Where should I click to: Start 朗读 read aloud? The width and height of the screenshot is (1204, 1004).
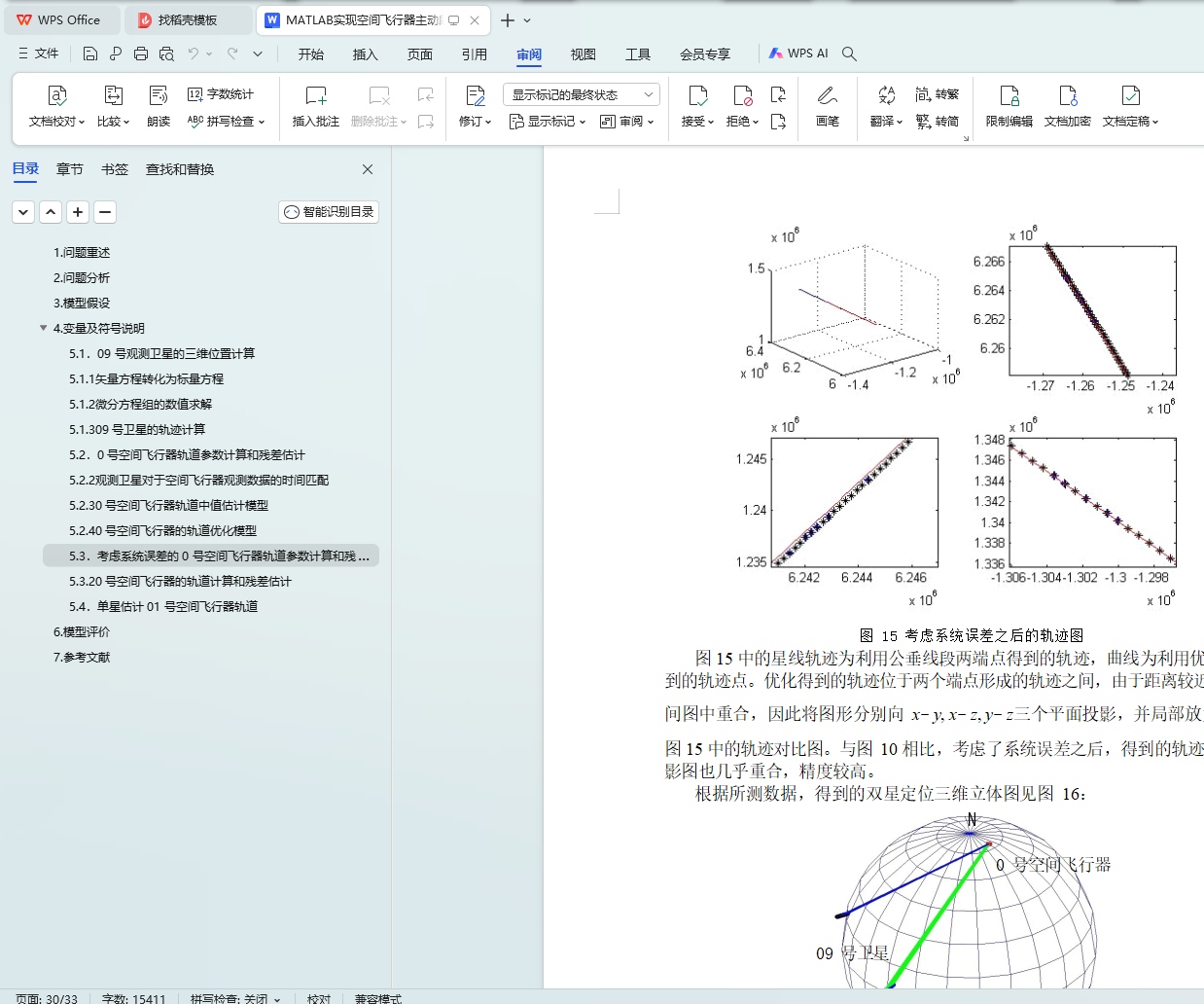[x=159, y=106]
